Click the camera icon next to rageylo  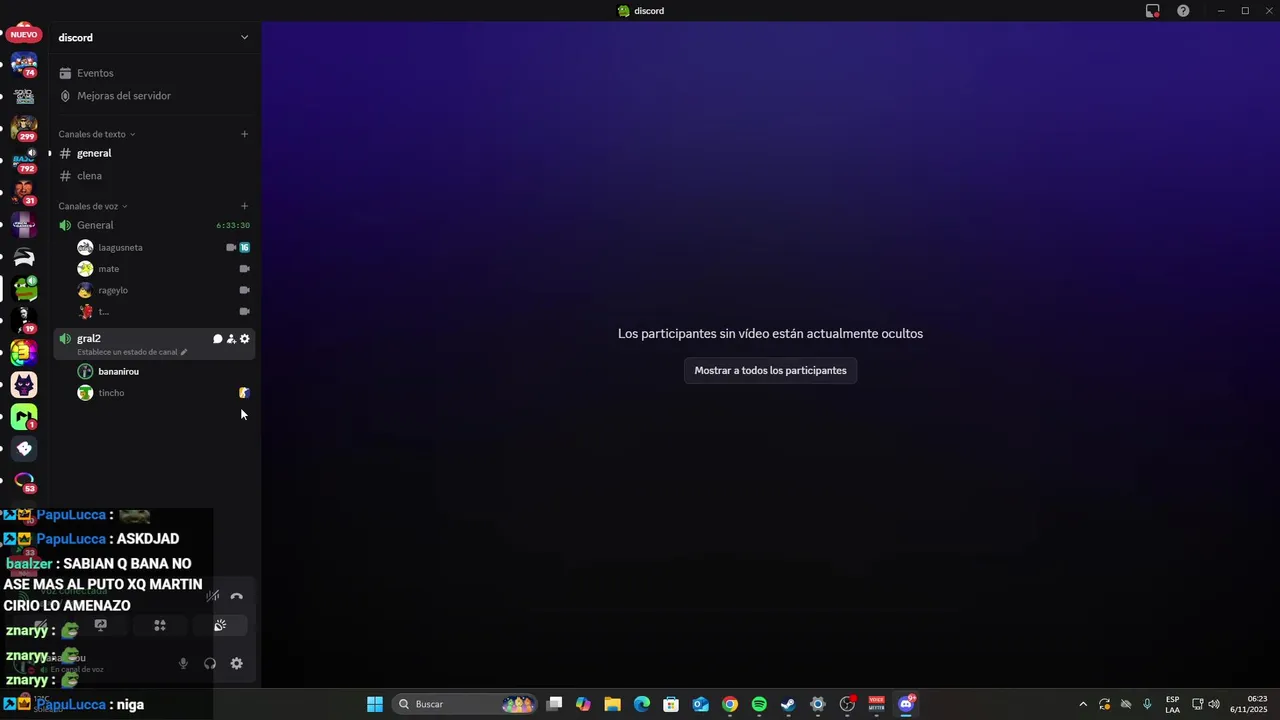pos(244,290)
